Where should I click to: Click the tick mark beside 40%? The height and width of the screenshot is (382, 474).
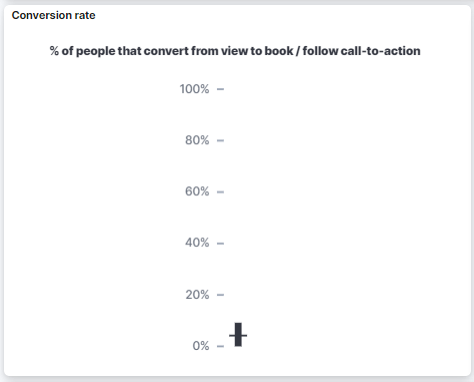point(220,243)
